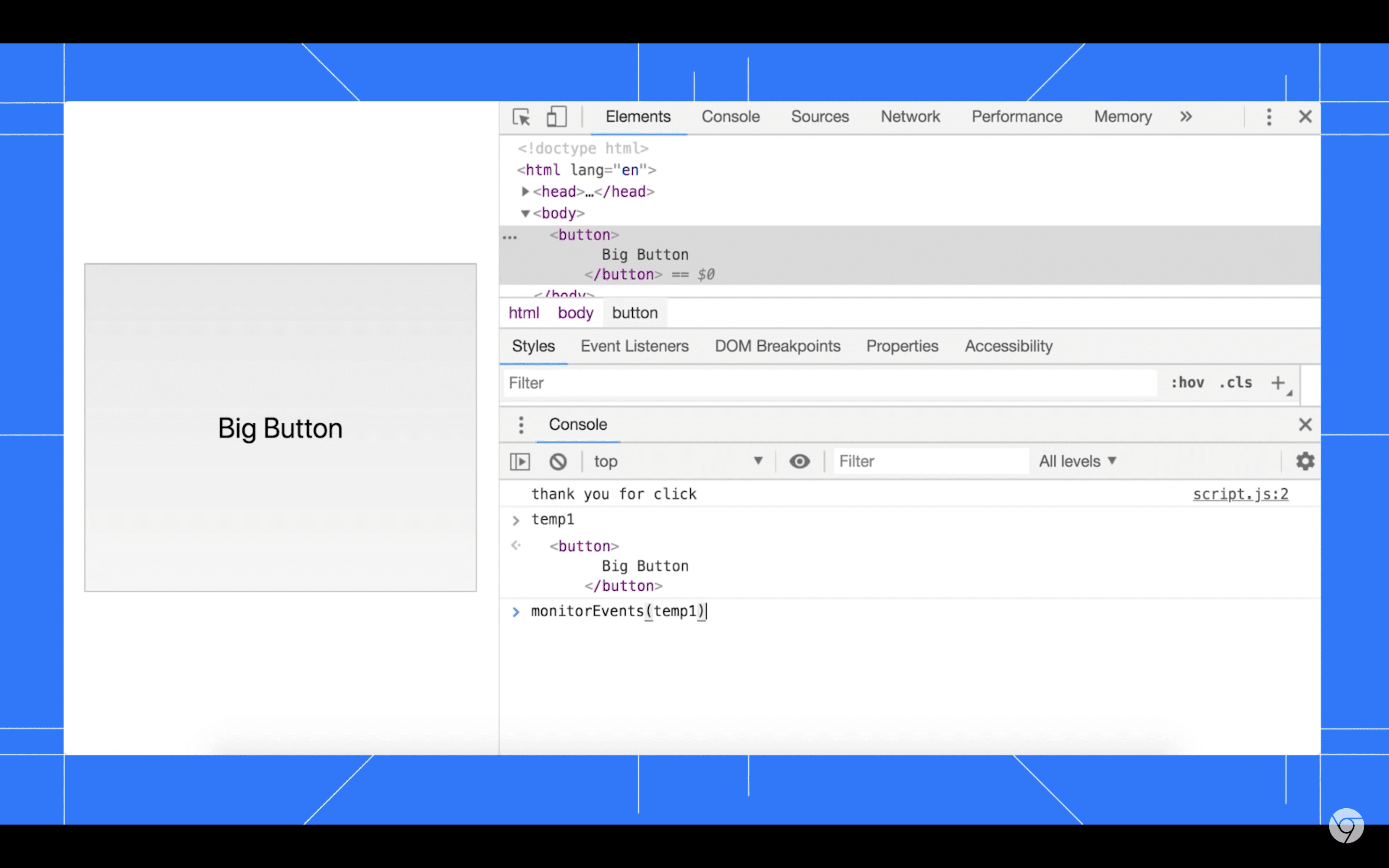Click the device toolbar toggle icon
This screenshot has height=868, width=1389.
(556, 117)
